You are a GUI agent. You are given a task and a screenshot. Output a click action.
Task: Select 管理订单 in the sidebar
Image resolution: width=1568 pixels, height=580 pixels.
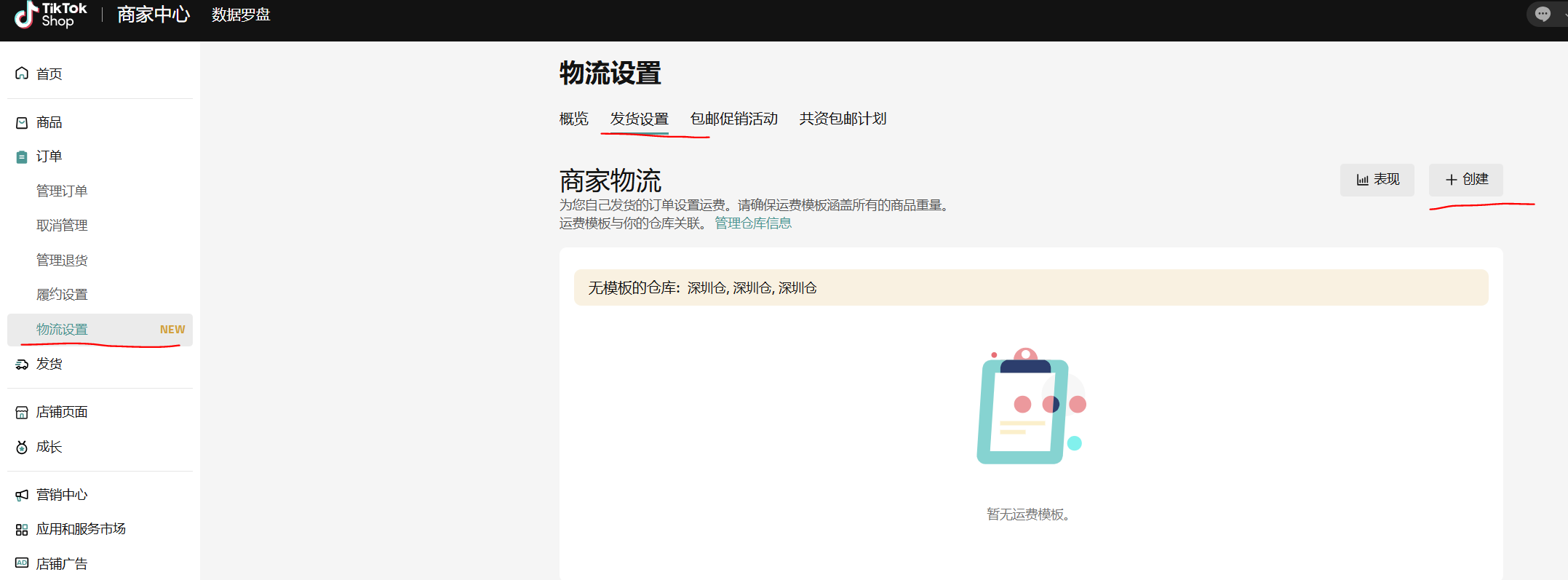click(x=62, y=191)
